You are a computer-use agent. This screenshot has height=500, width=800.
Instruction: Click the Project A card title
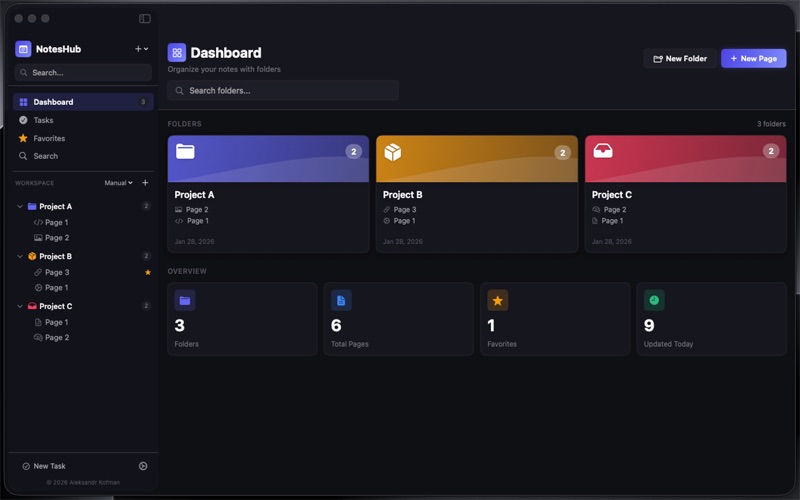coord(194,195)
